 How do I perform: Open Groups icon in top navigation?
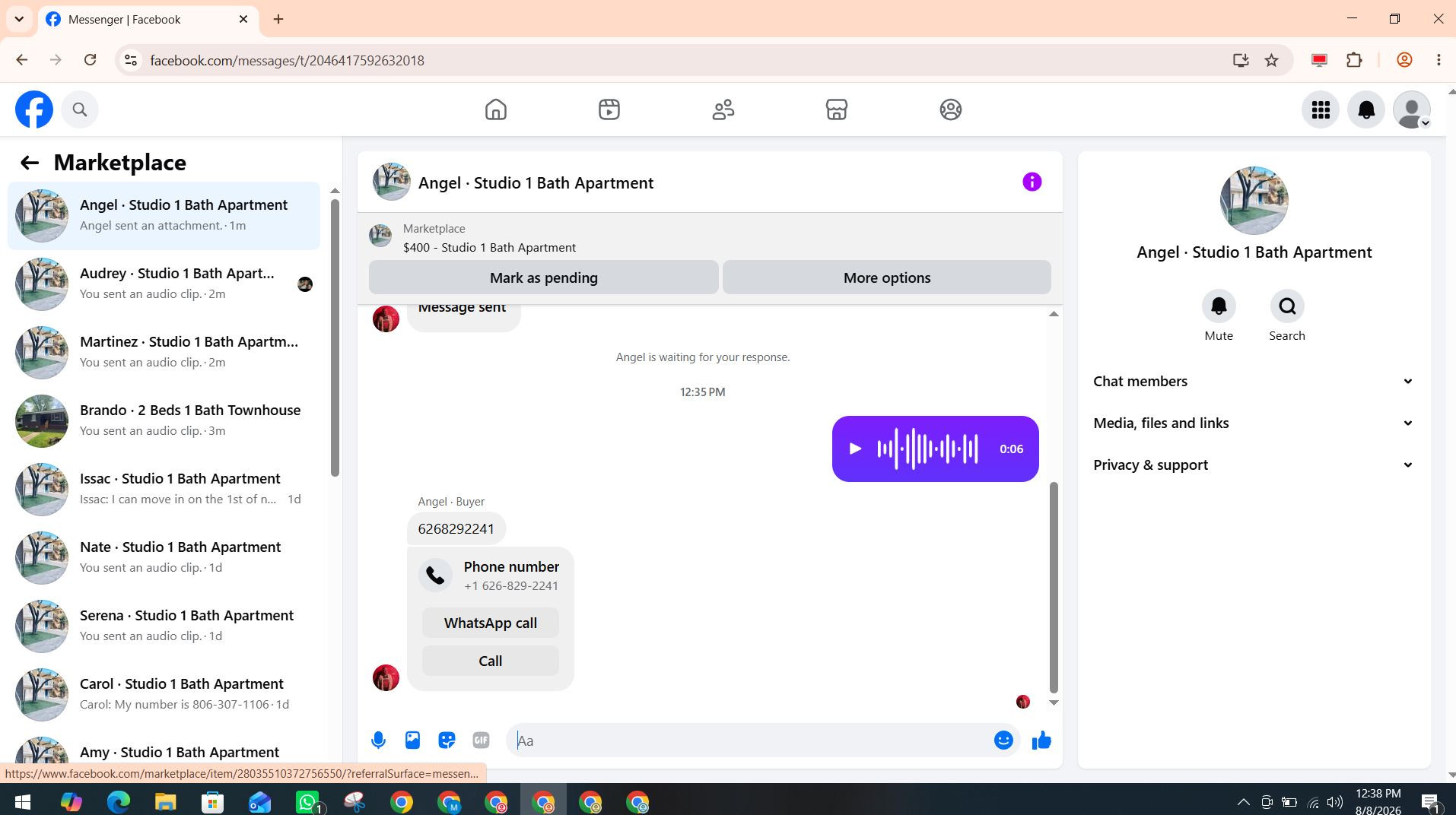[x=951, y=109]
